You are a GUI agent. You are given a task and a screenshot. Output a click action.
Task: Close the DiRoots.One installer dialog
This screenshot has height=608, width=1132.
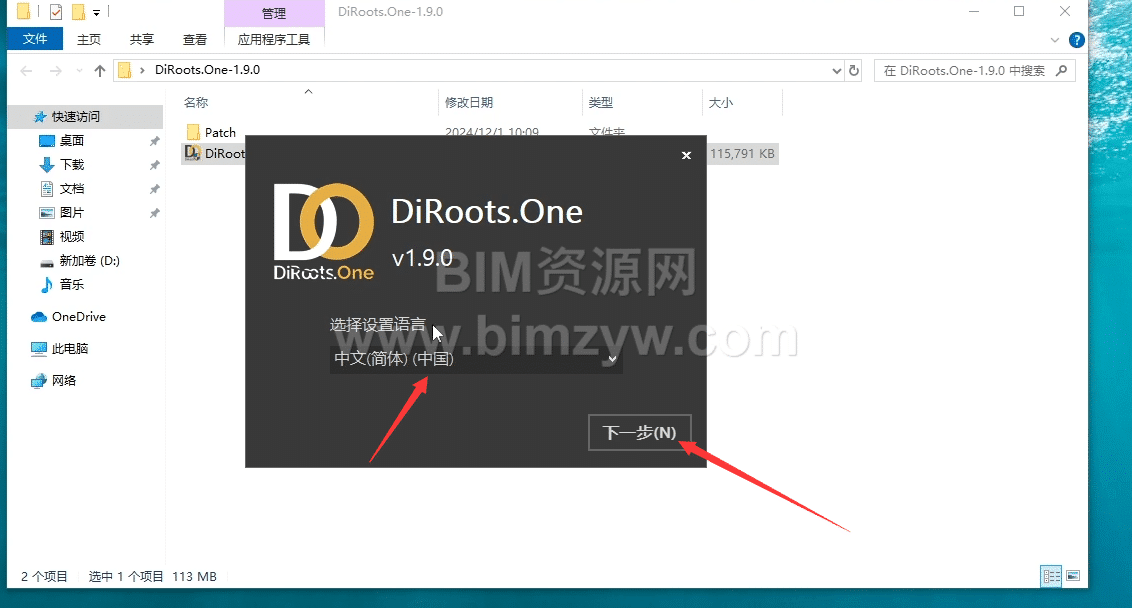[687, 155]
